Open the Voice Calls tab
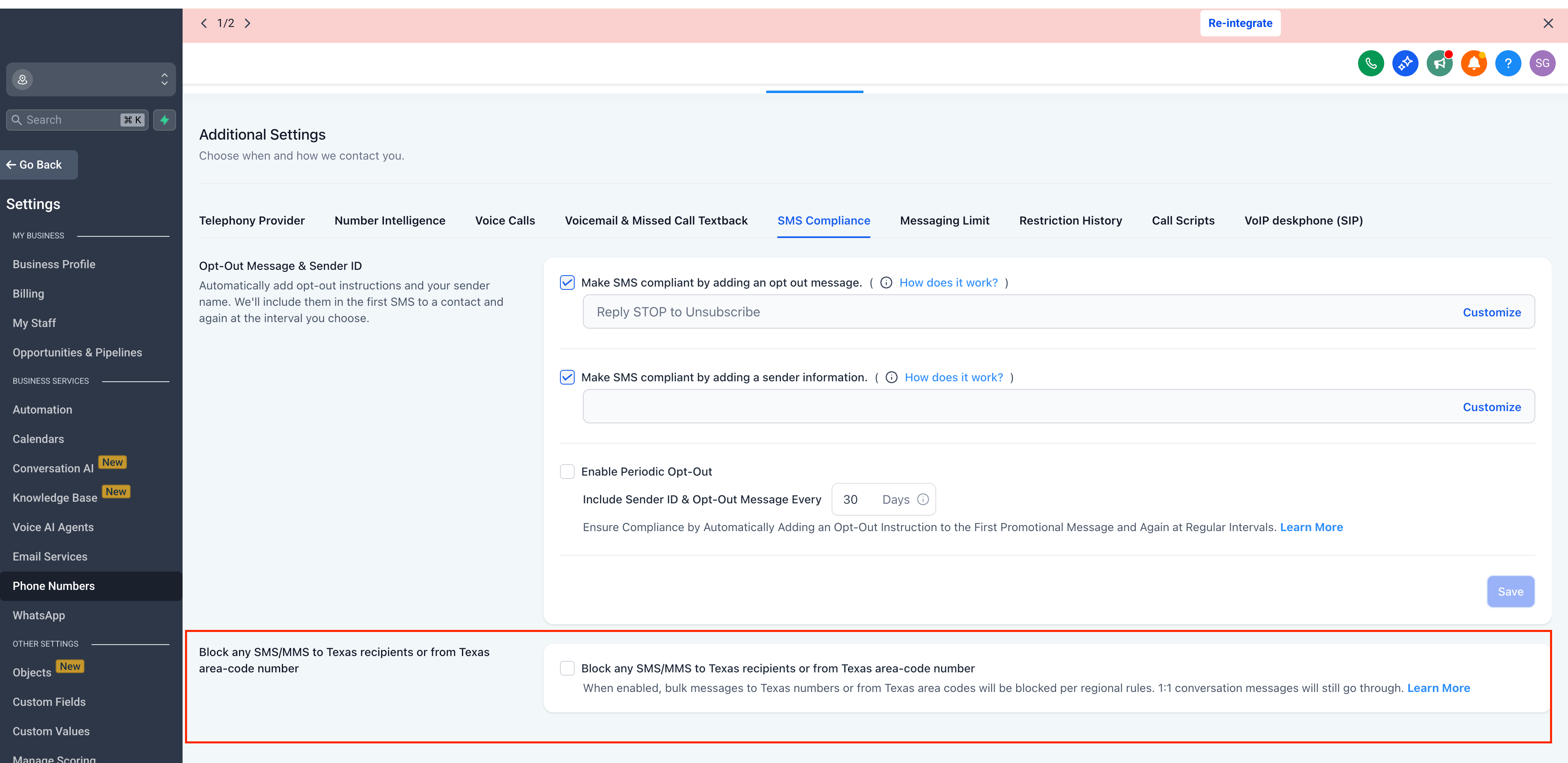The height and width of the screenshot is (763, 1568). pyautogui.click(x=504, y=220)
